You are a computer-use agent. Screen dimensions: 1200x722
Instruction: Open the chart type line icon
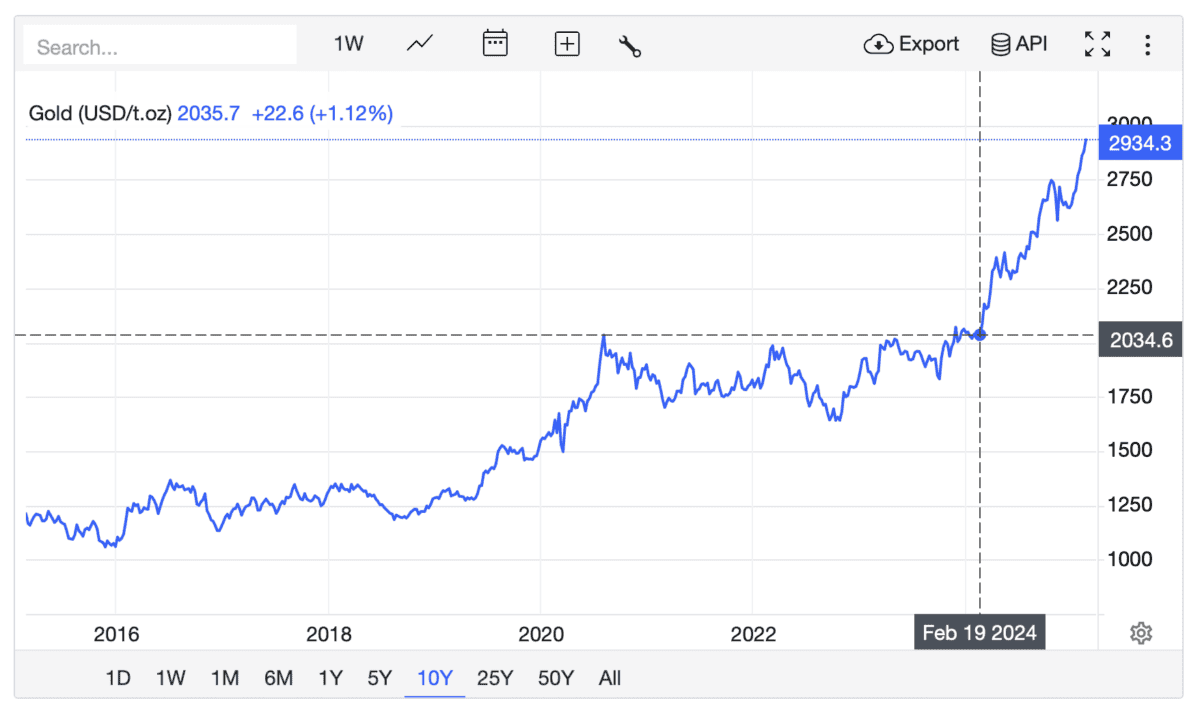pos(420,44)
